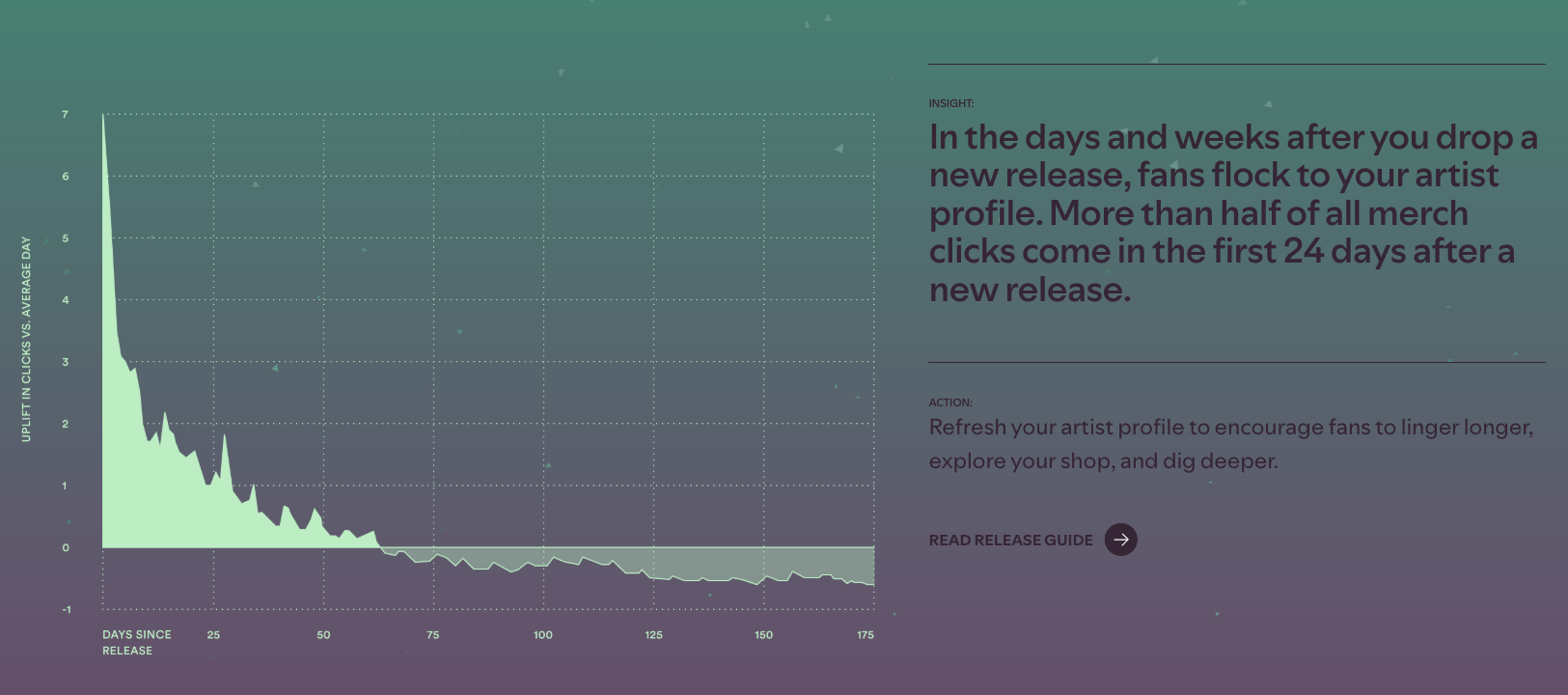Click the 25 days x-axis label
1568x695 pixels.
pos(213,635)
